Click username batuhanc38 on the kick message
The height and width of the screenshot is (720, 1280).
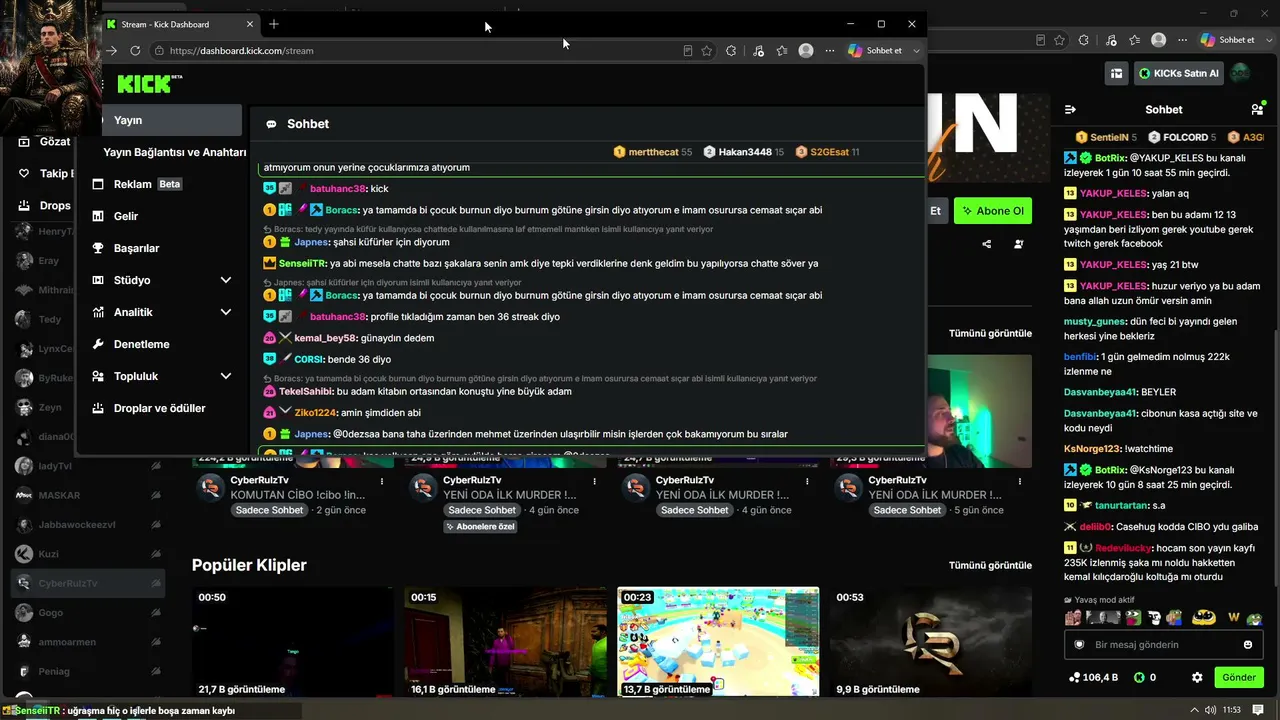point(338,189)
